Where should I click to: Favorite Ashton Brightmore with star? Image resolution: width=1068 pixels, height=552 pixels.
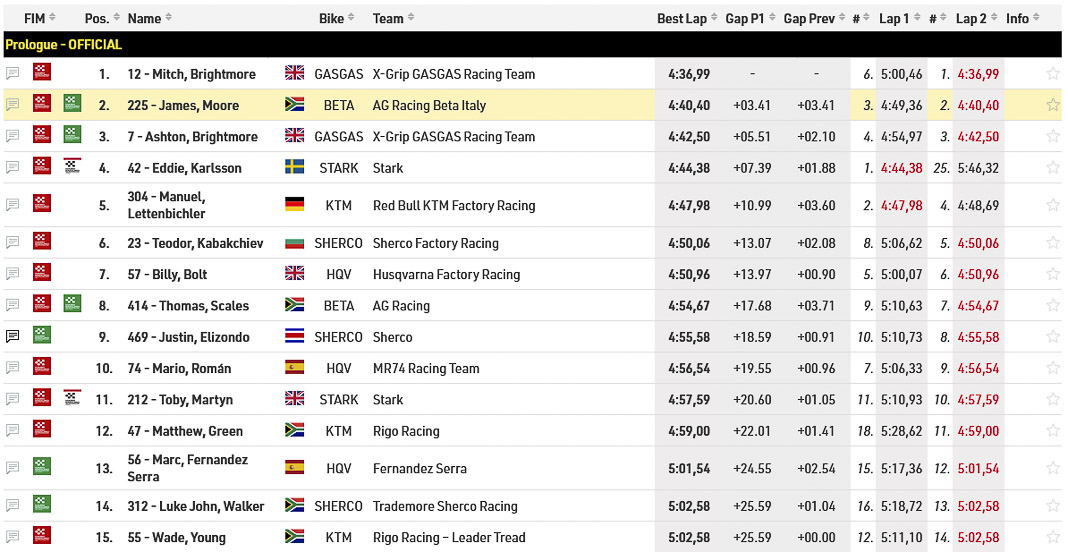(1053, 136)
